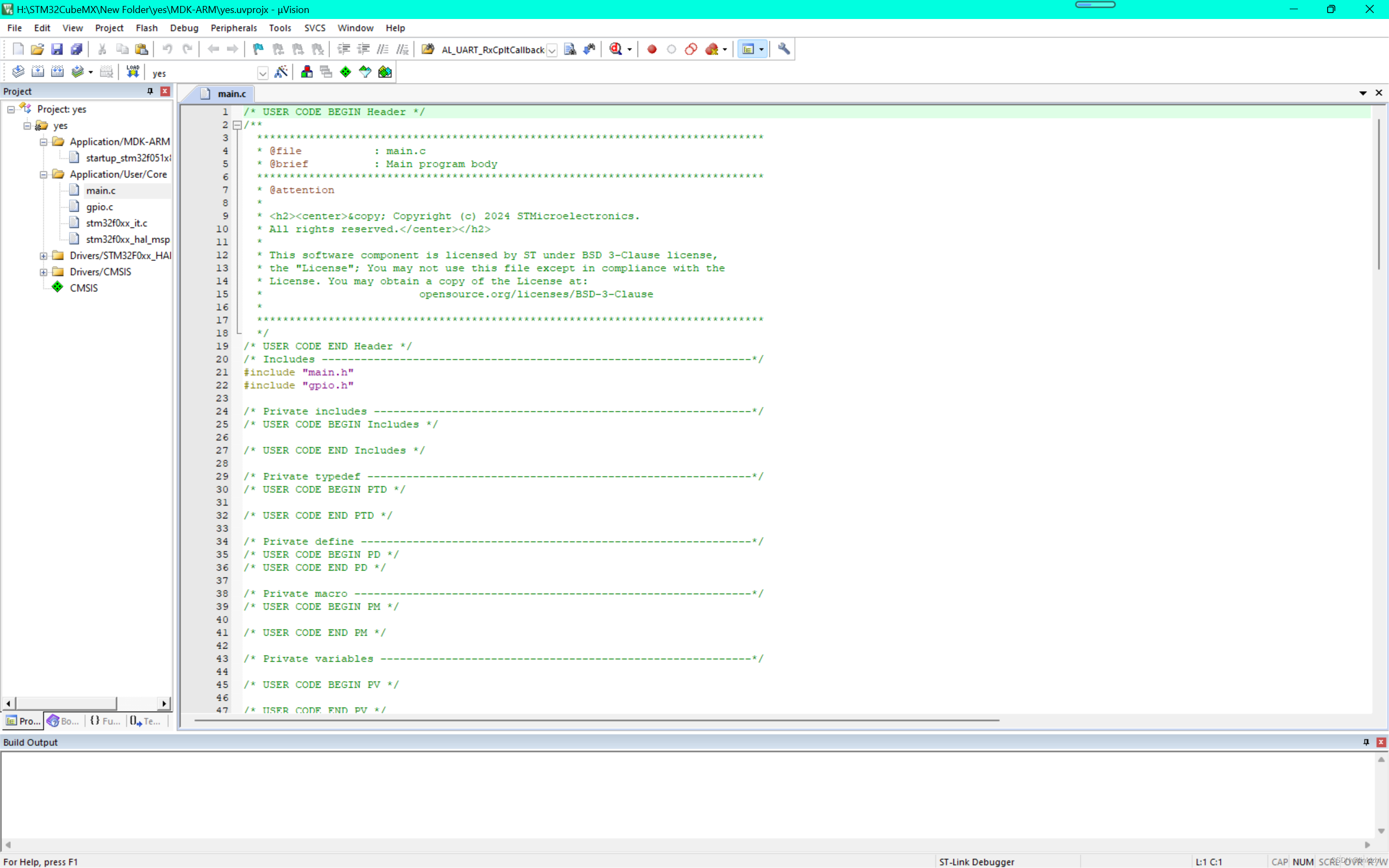Insert a breakpoint with the red dot icon

[652, 49]
